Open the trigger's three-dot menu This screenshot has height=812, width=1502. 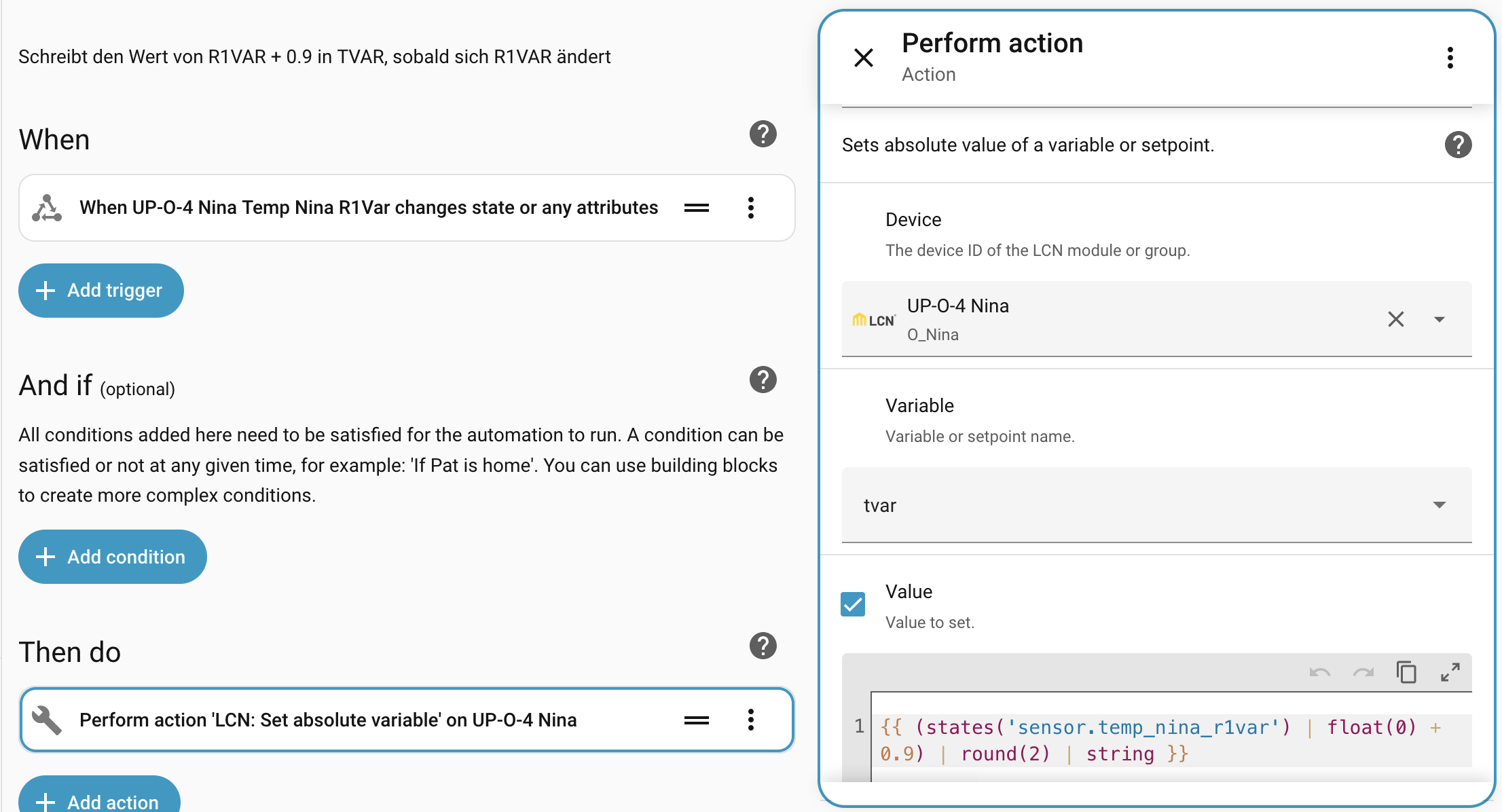(750, 208)
